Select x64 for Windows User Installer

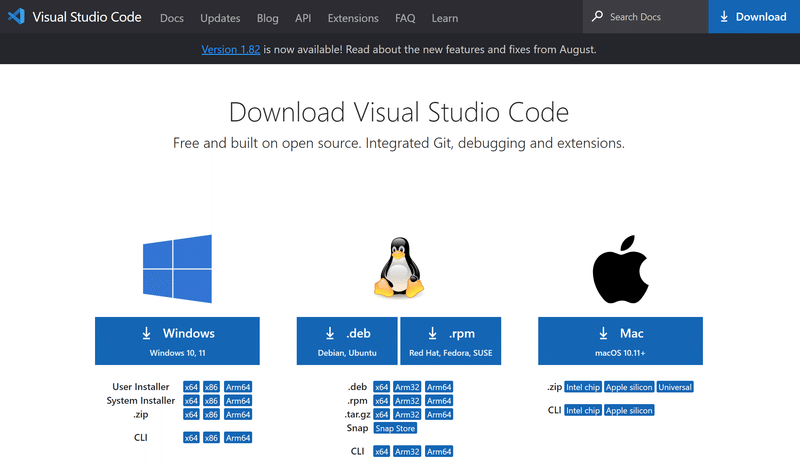tap(191, 387)
